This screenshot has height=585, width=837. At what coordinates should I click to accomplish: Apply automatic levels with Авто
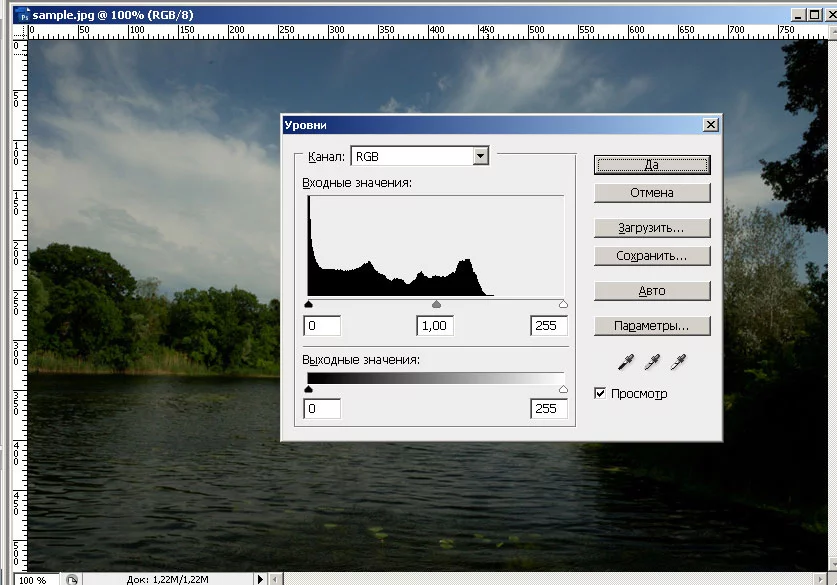pos(652,291)
